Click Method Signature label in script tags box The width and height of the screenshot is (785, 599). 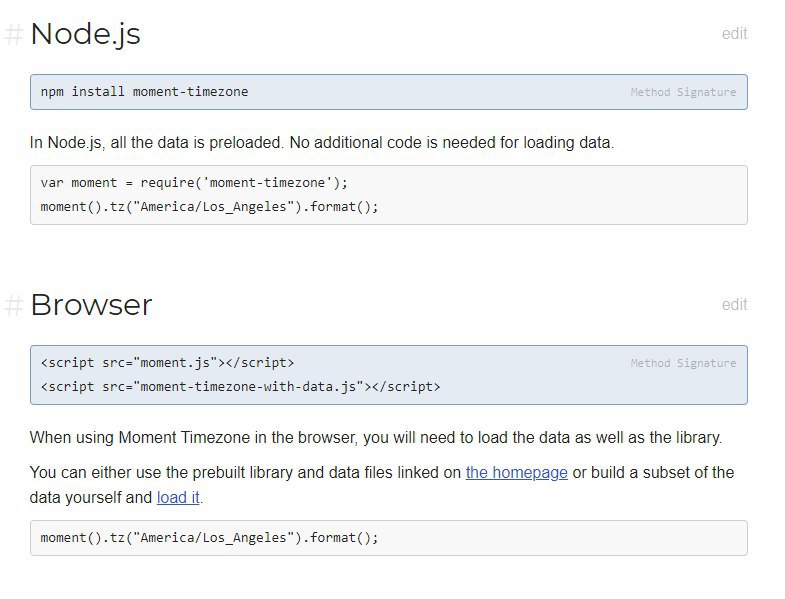point(683,363)
